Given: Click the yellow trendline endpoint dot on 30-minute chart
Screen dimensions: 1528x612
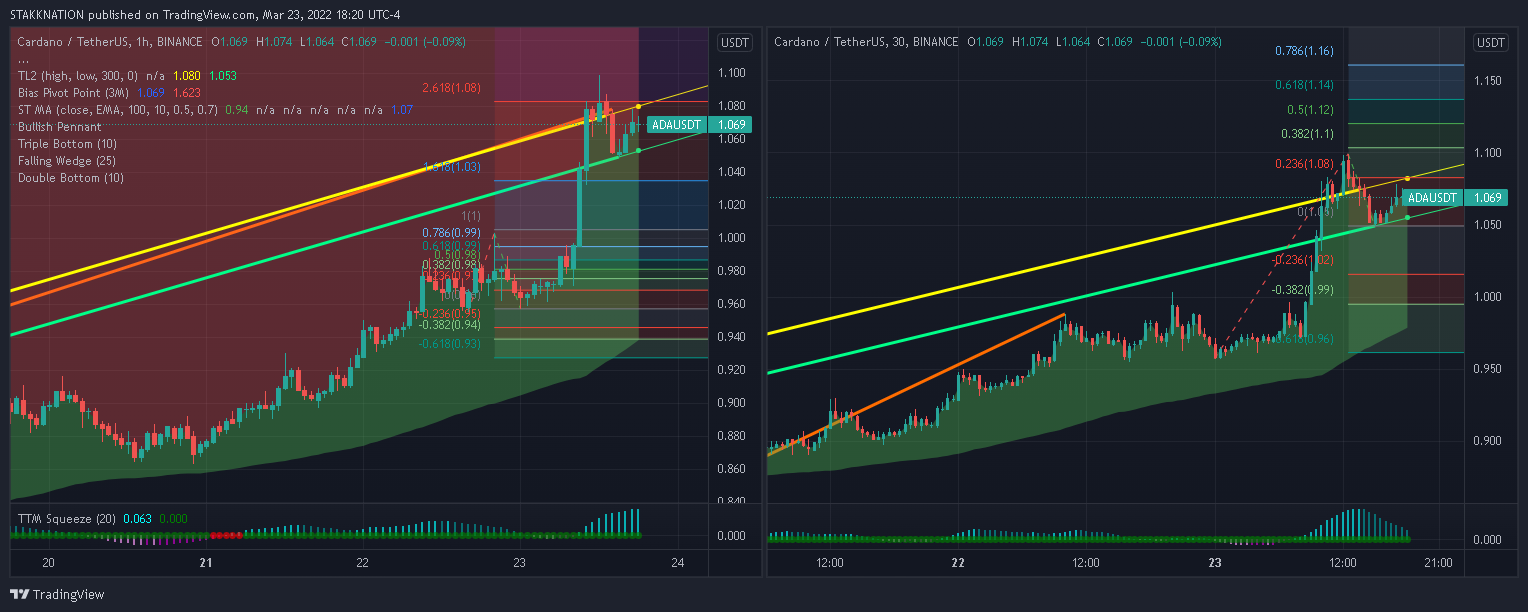Looking at the screenshot, I should (1407, 178).
